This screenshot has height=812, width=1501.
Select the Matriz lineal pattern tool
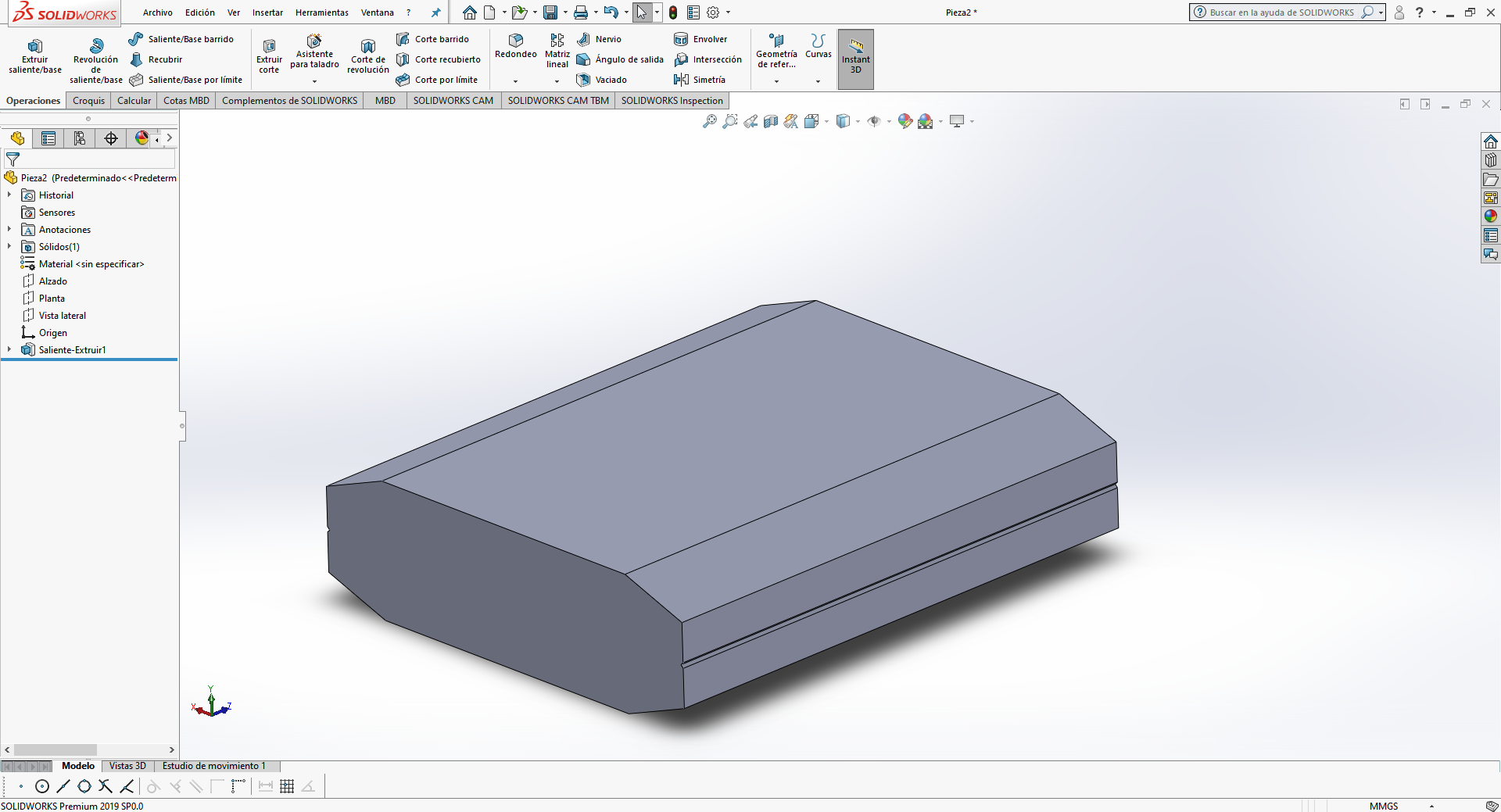tap(557, 51)
